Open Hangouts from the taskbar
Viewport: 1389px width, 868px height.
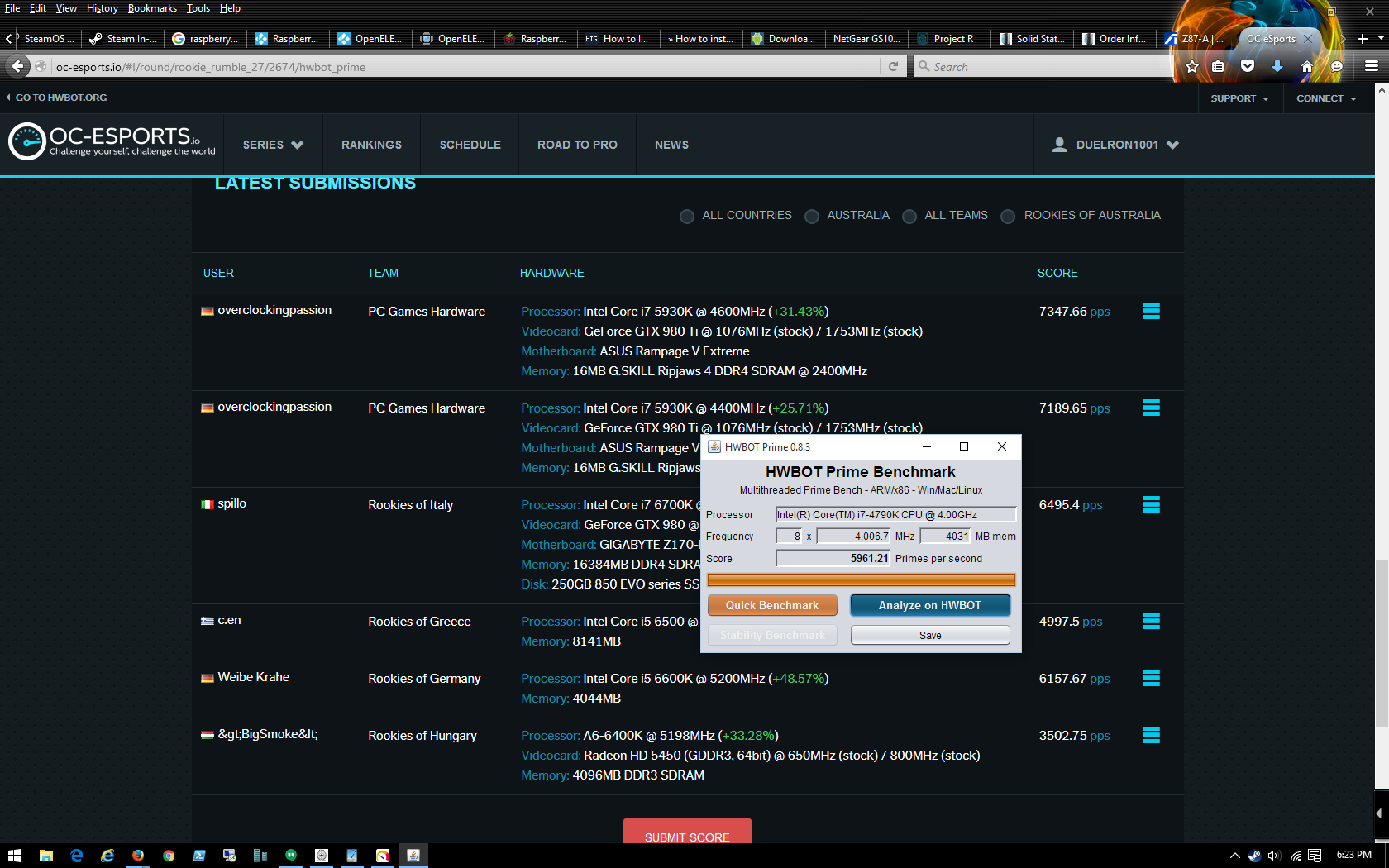(291, 856)
